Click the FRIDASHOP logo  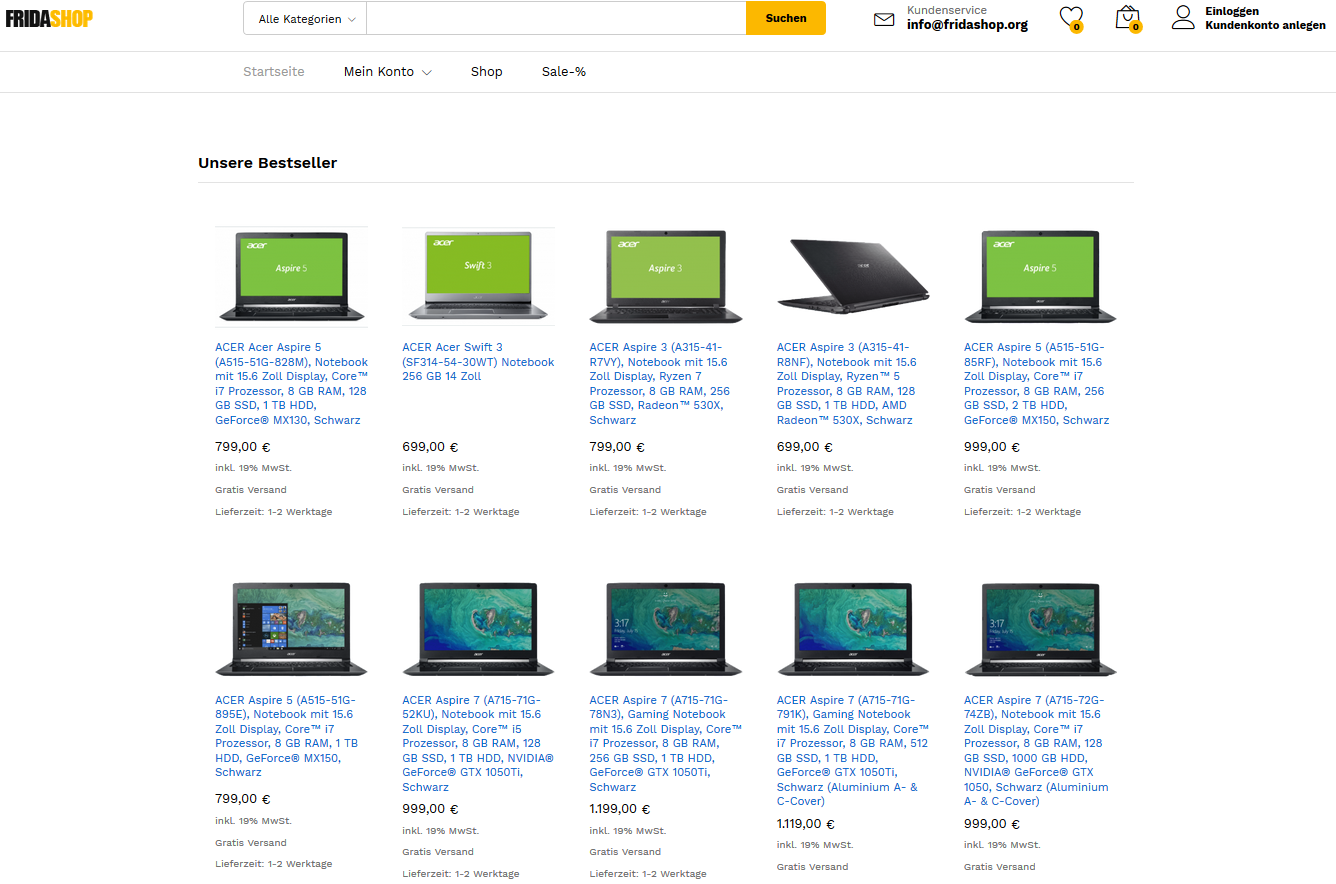pos(49,18)
